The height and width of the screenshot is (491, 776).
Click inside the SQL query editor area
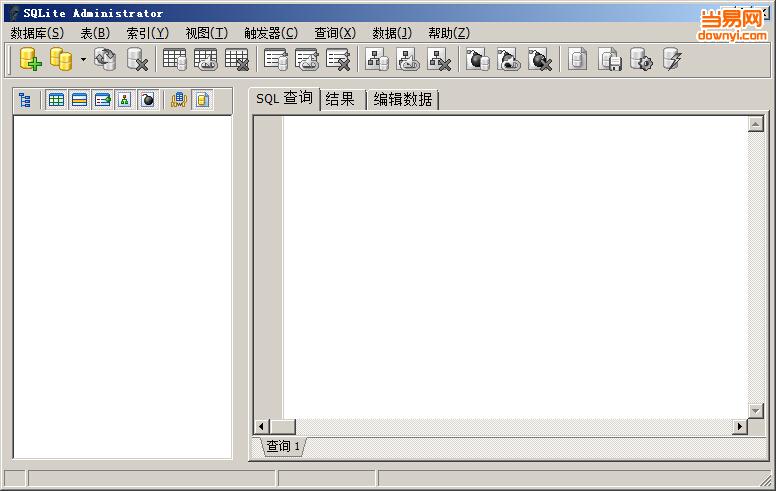(510, 260)
